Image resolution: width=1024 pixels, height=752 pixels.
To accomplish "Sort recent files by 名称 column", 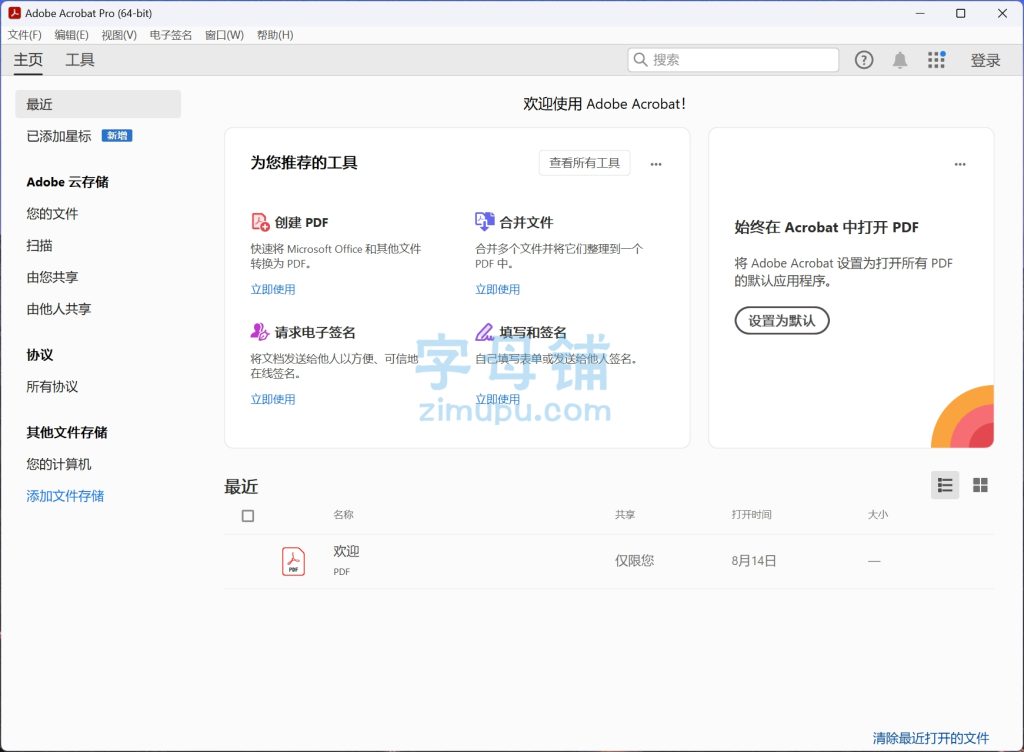I will click(344, 514).
